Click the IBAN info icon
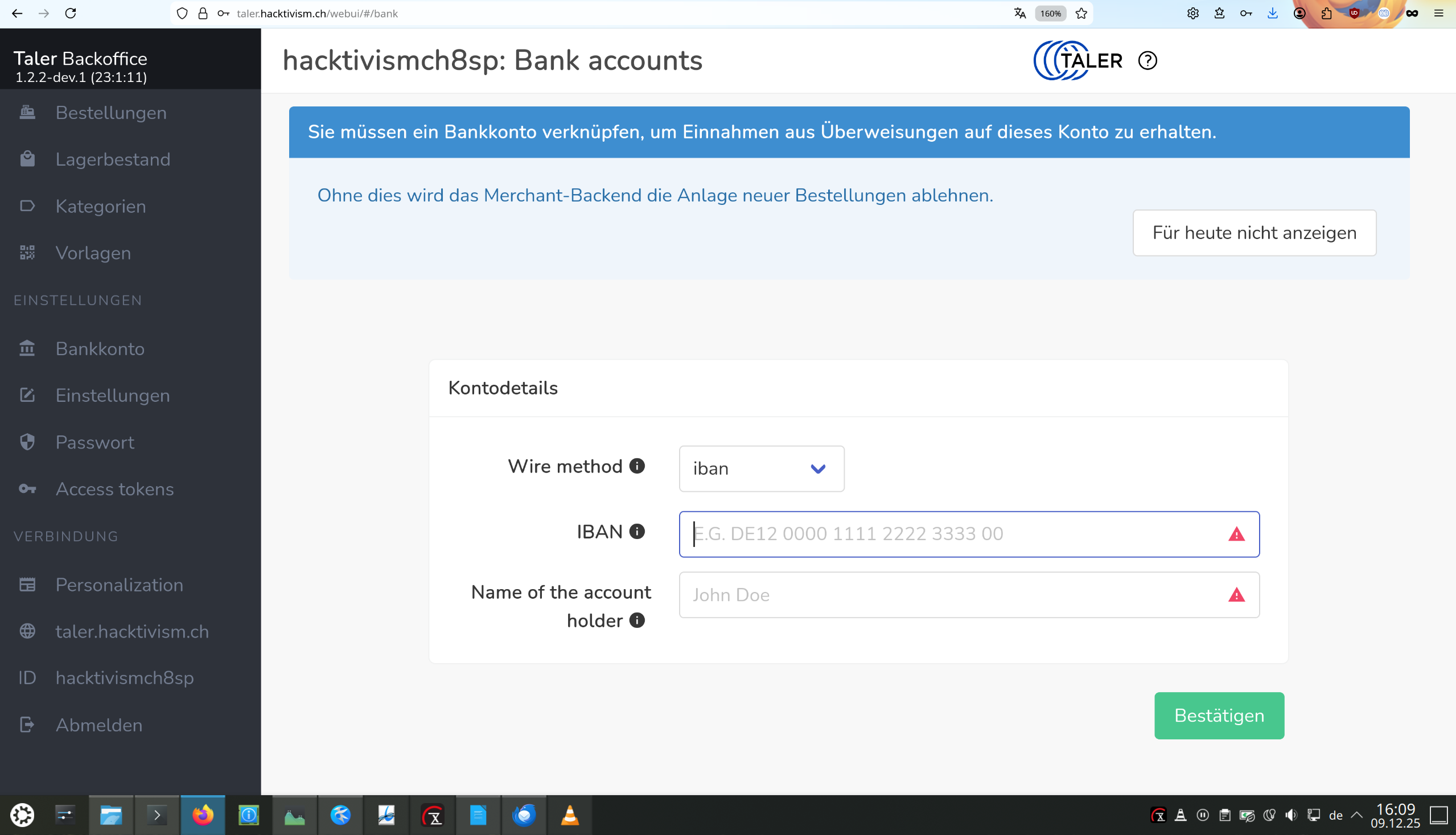Viewport: 1456px width, 835px height. click(x=636, y=532)
